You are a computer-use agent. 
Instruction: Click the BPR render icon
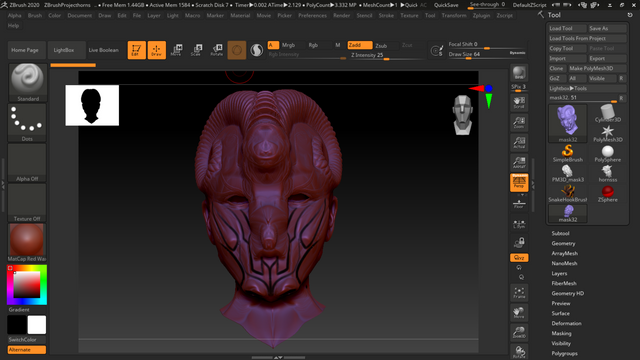519,73
